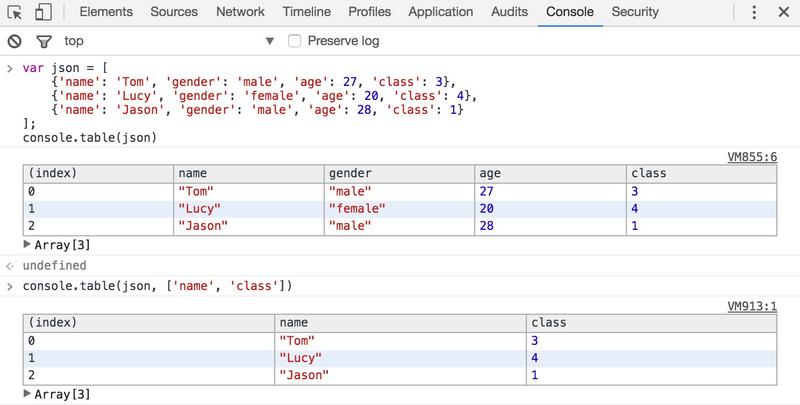Open the VM913:1 source link
800x405 pixels.
point(752,306)
